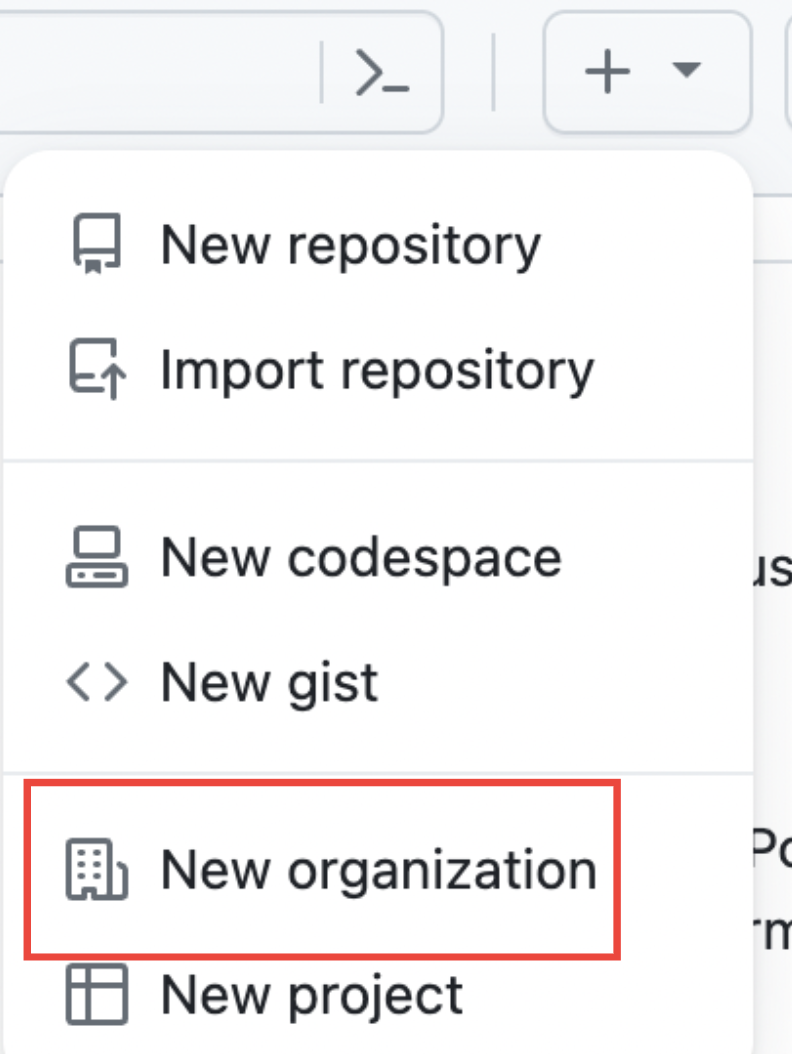Click the New codespace computer icon
This screenshot has height=1054, width=792.
(x=97, y=557)
